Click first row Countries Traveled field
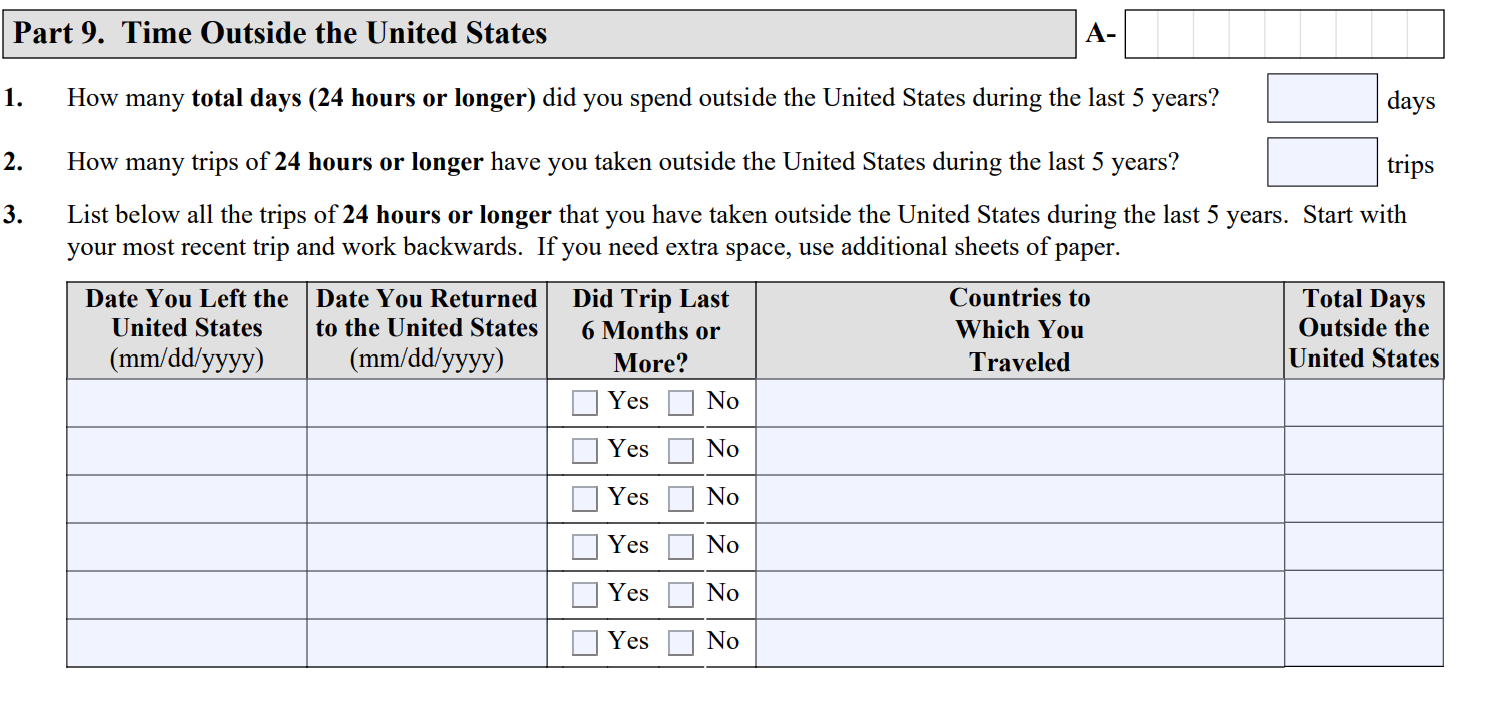The image size is (1494, 712). tap(1020, 403)
